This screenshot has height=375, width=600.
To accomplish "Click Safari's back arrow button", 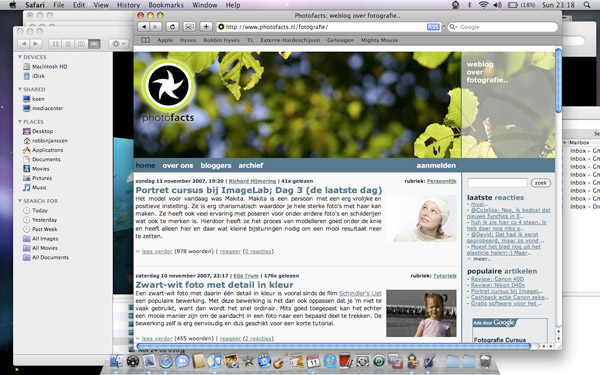I will pos(143,27).
